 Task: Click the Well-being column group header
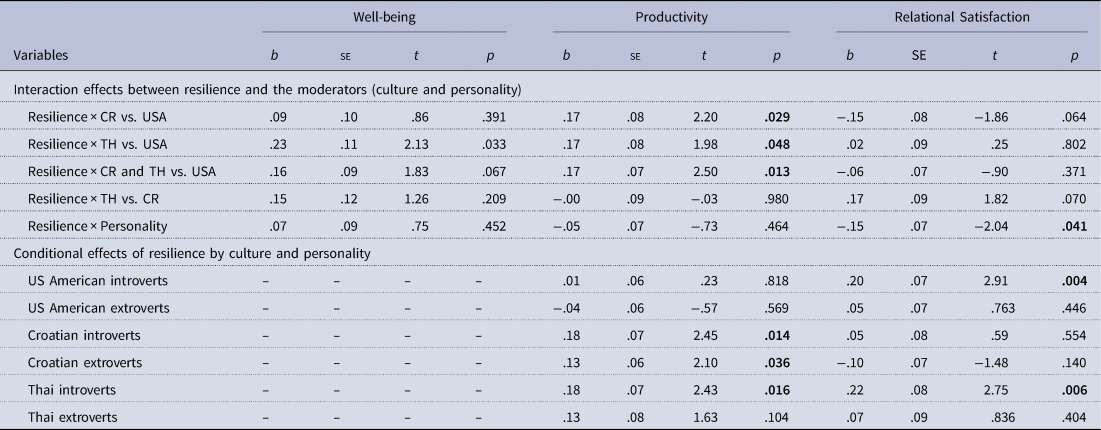pyautogui.click(x=384, y=17)
